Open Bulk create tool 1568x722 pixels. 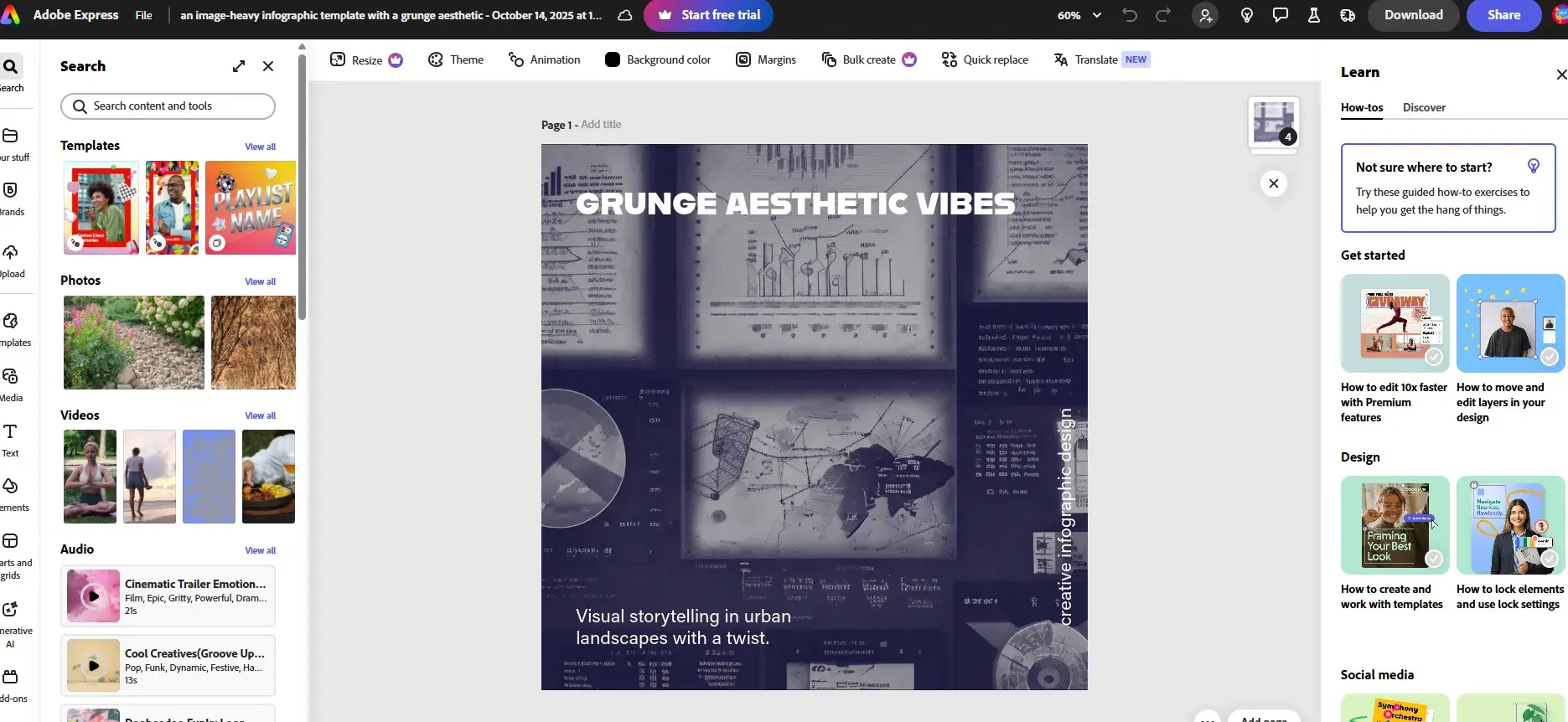point(869,59)
